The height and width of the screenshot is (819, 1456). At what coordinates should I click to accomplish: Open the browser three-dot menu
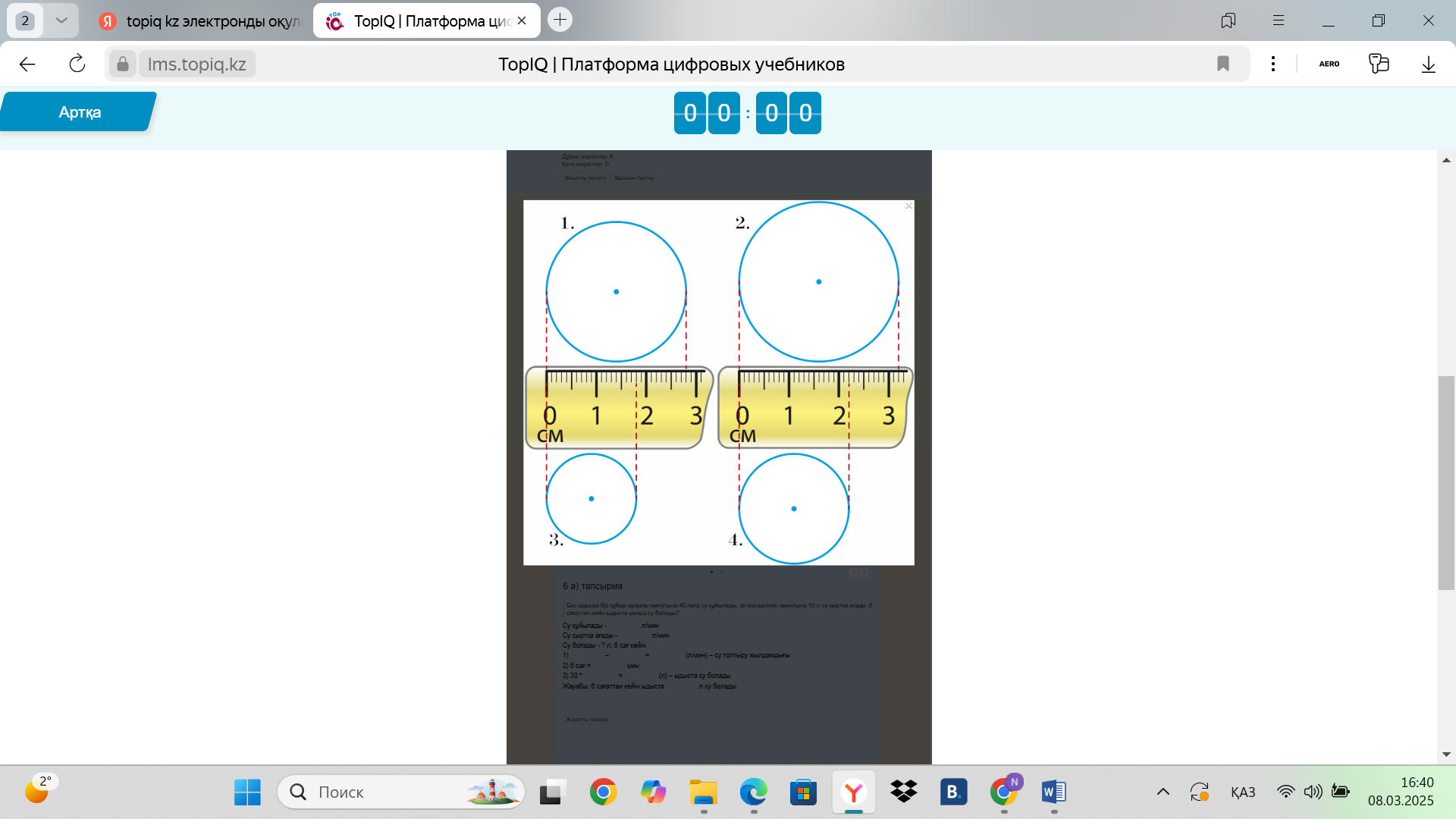coord(1273,64)
